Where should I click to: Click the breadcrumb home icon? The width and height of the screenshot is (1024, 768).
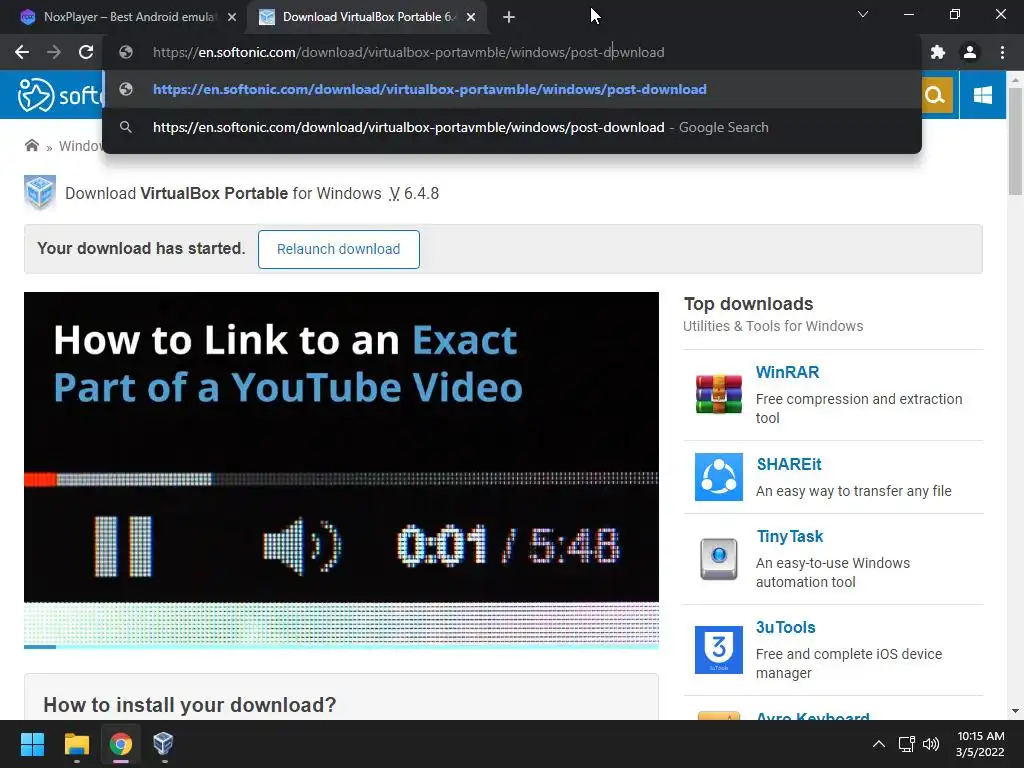(31, 145)
